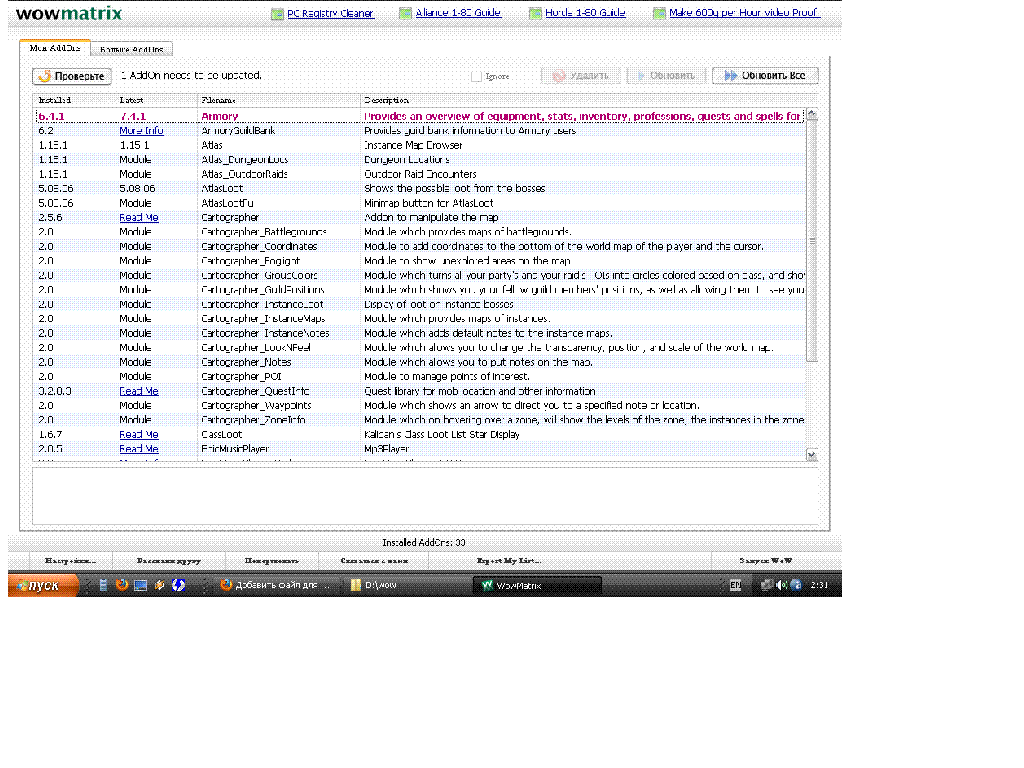Open the Alliance 1-80 Guide link
1024x768 pixels.
click(458, 12)
